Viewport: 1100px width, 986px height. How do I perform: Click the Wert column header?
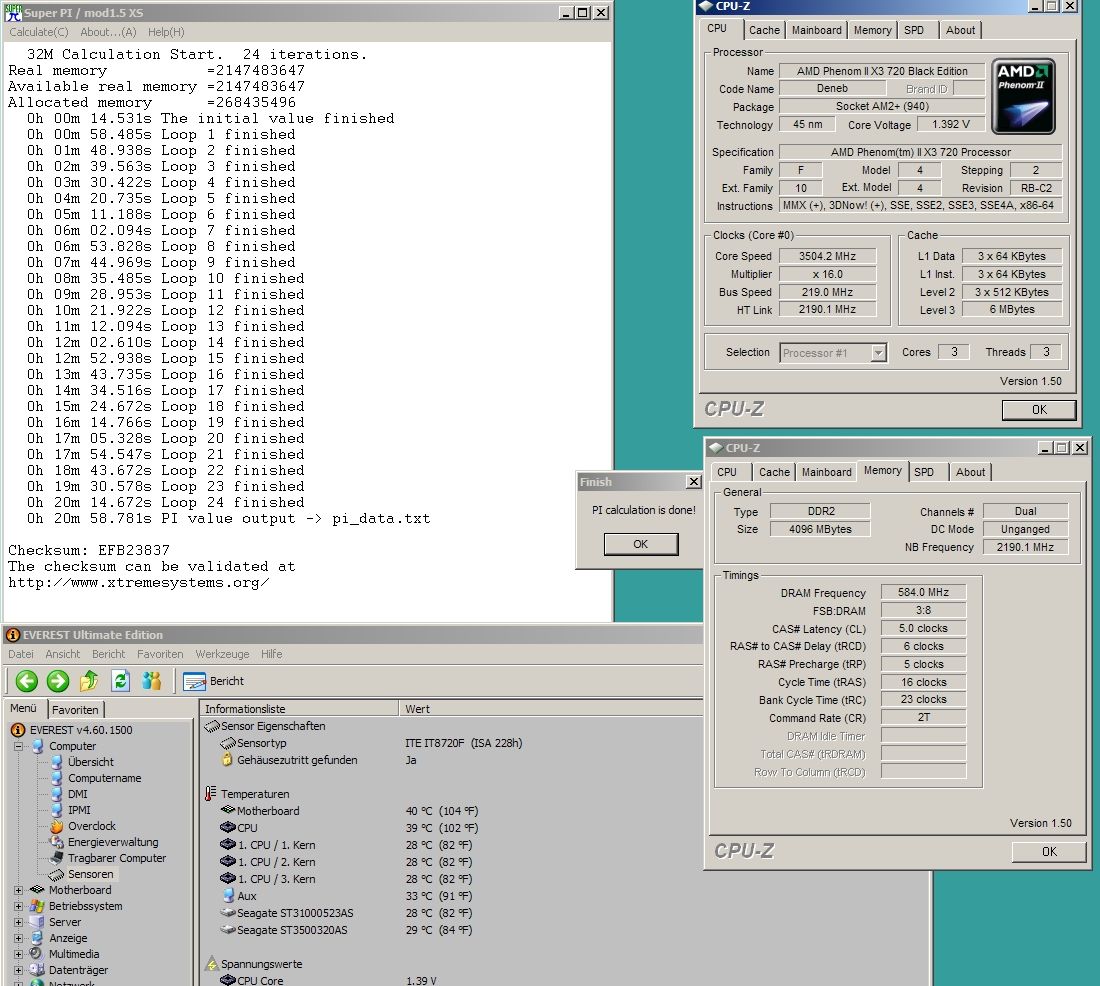[x=417, y=709]
